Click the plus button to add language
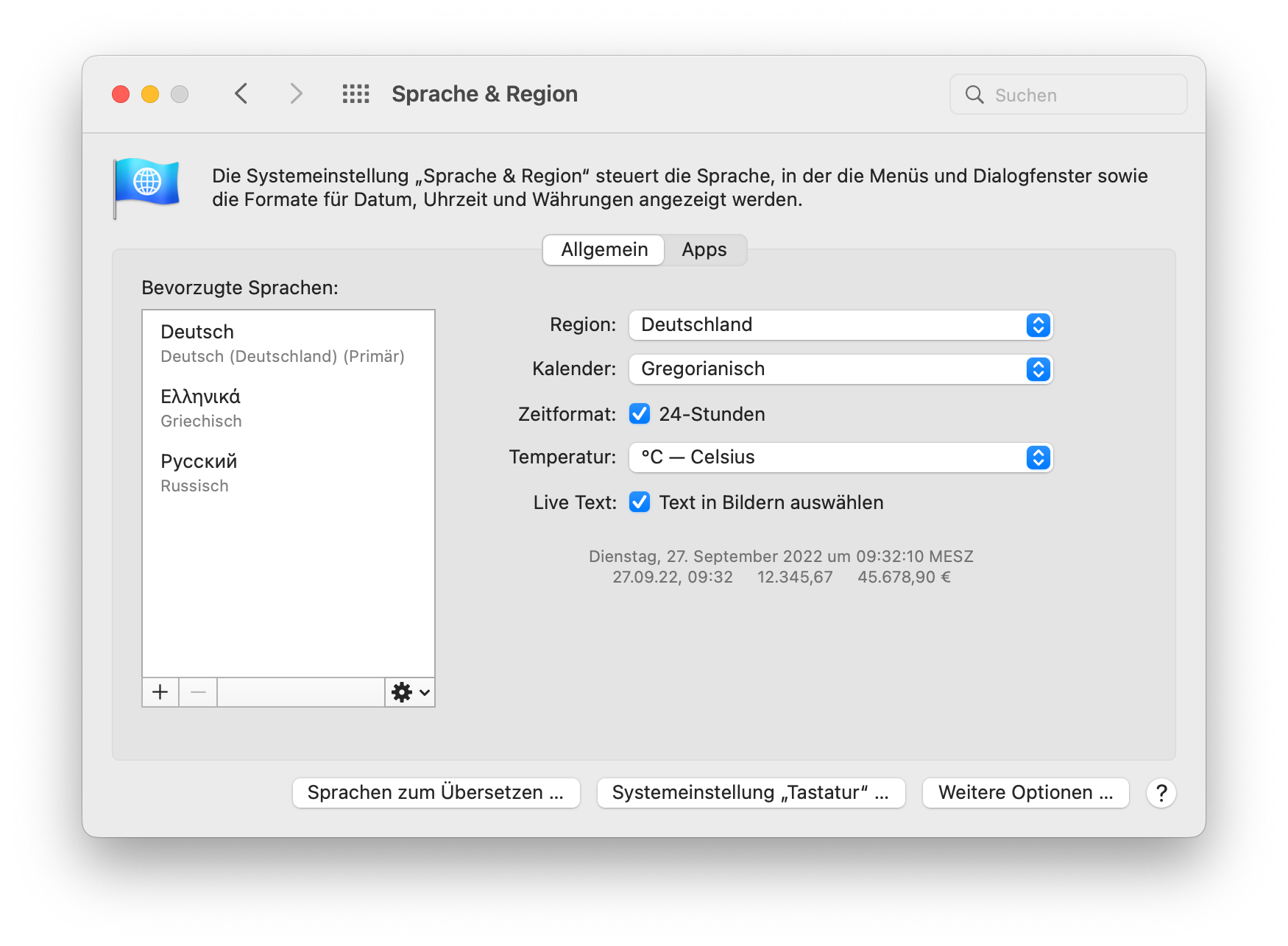1288x946 pixels. click(160, 692)
